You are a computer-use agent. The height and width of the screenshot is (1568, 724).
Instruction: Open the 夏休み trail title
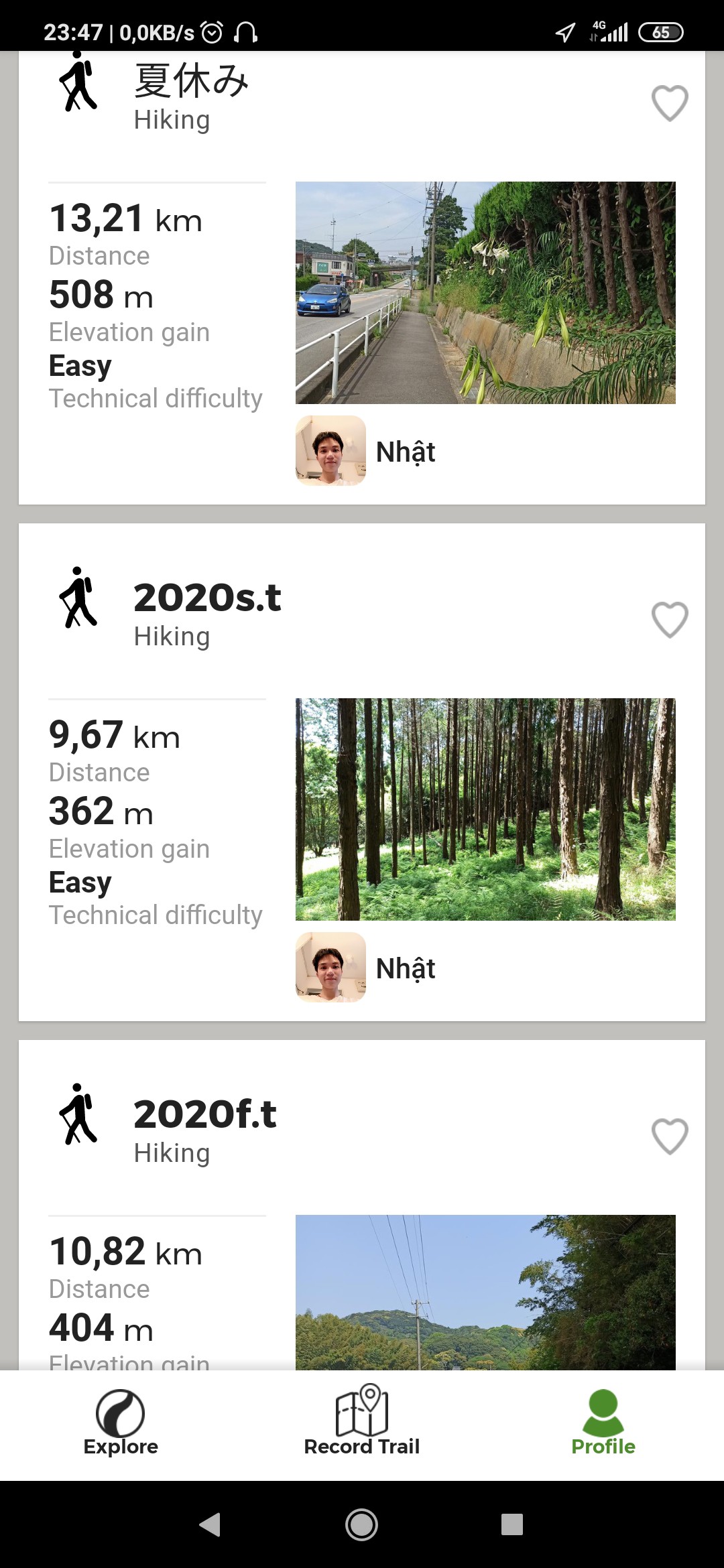tap(192, 81)
